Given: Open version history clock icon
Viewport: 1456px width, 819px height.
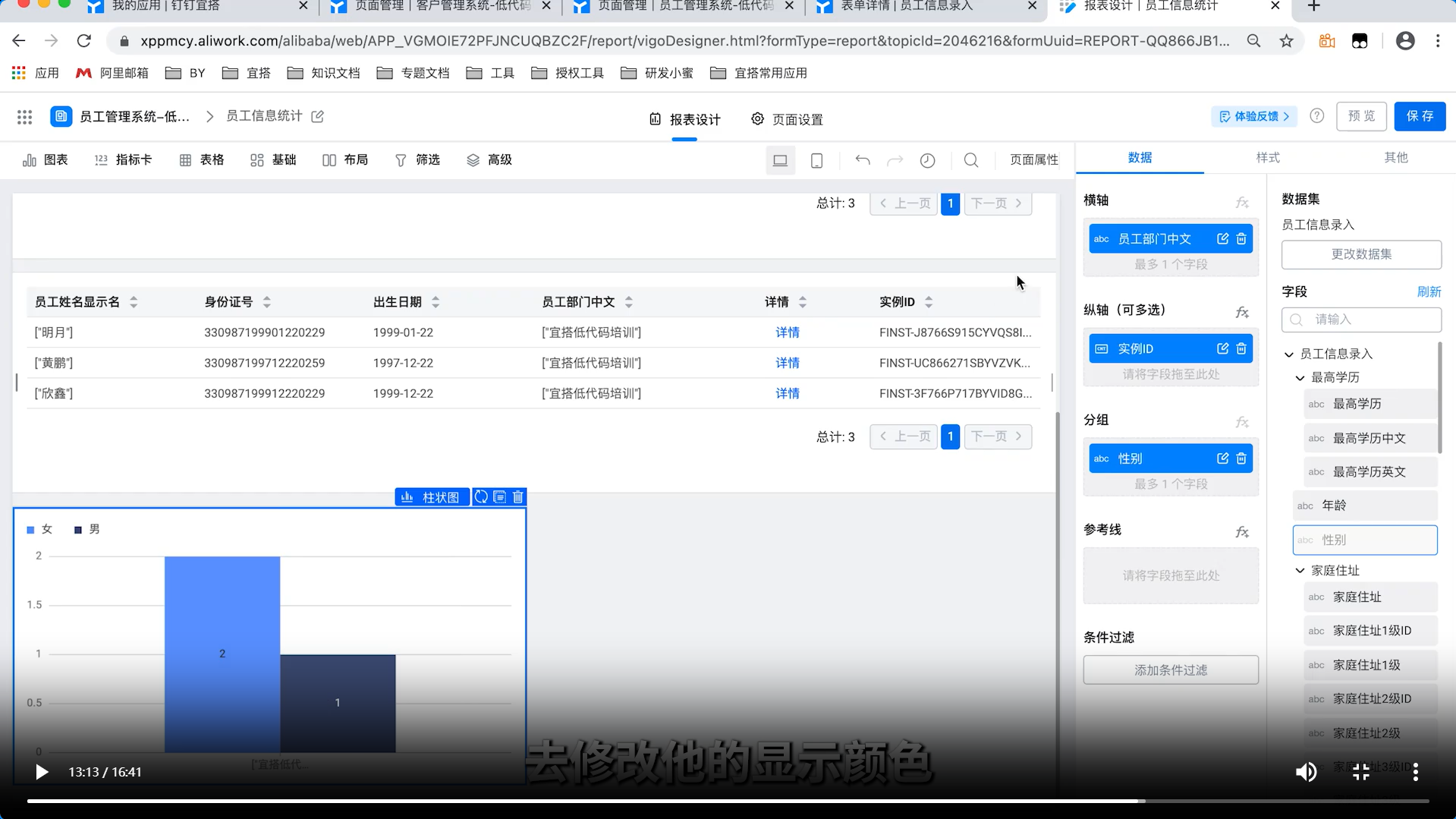Looking at the screenshot, I should pos(927,160).
